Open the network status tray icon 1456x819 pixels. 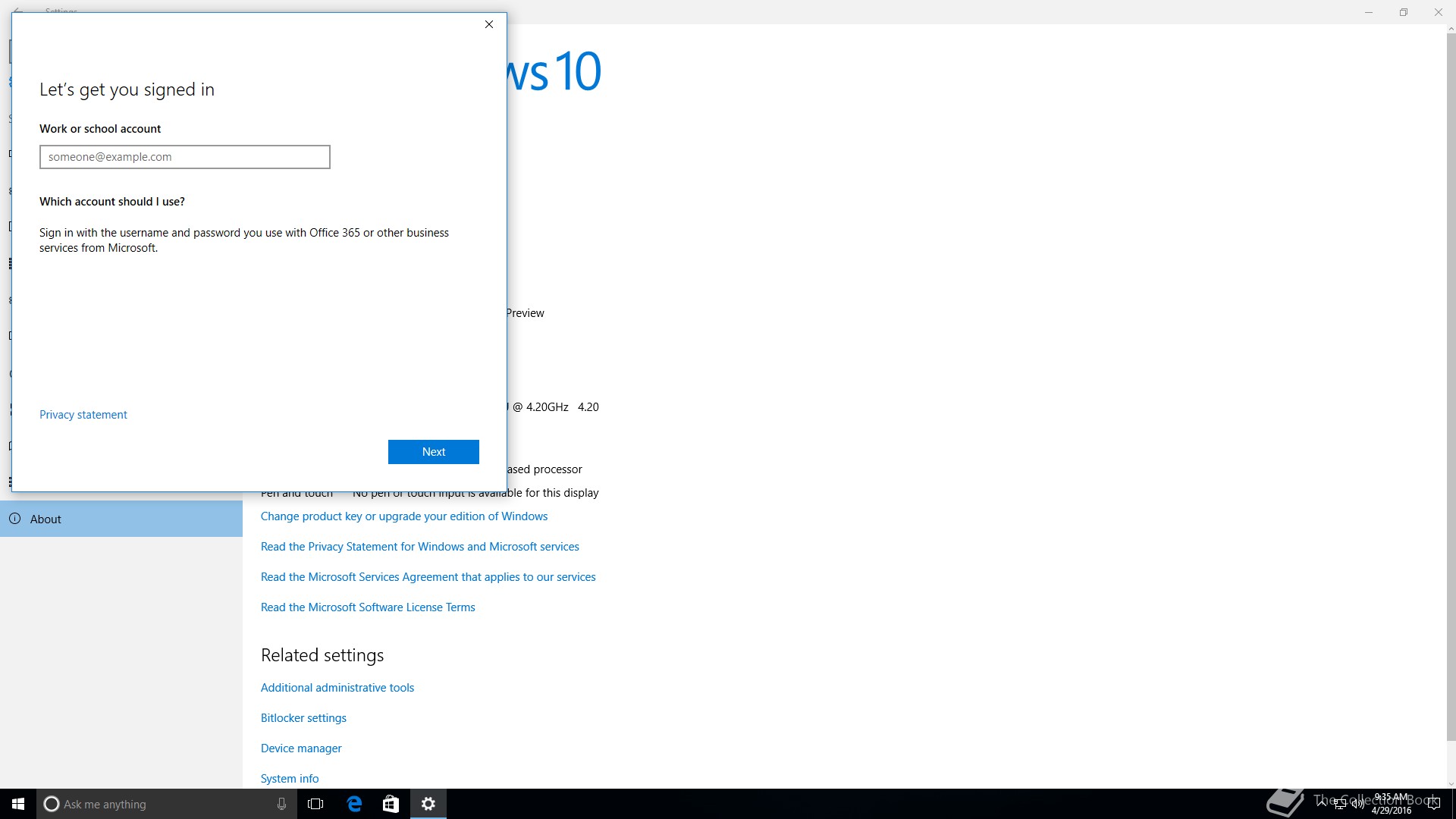(x=1340, y=805)
